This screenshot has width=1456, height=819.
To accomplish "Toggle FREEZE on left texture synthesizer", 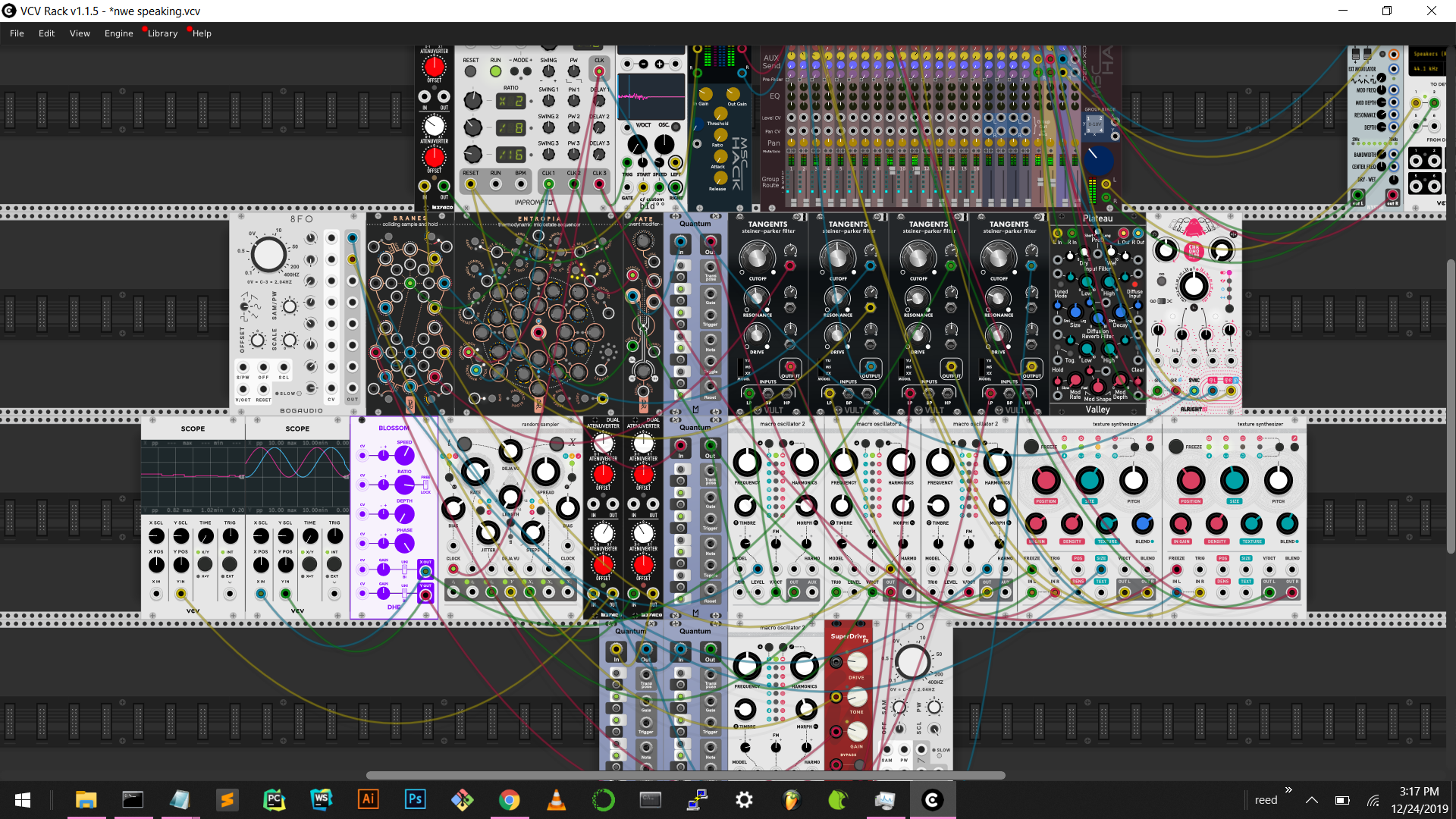I will click(1031, 447).
